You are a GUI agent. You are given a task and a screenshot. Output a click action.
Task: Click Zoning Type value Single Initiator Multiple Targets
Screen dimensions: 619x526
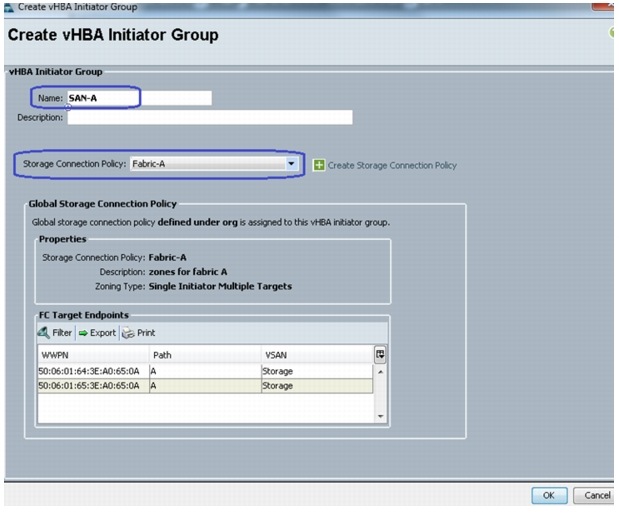pos(220,286)
